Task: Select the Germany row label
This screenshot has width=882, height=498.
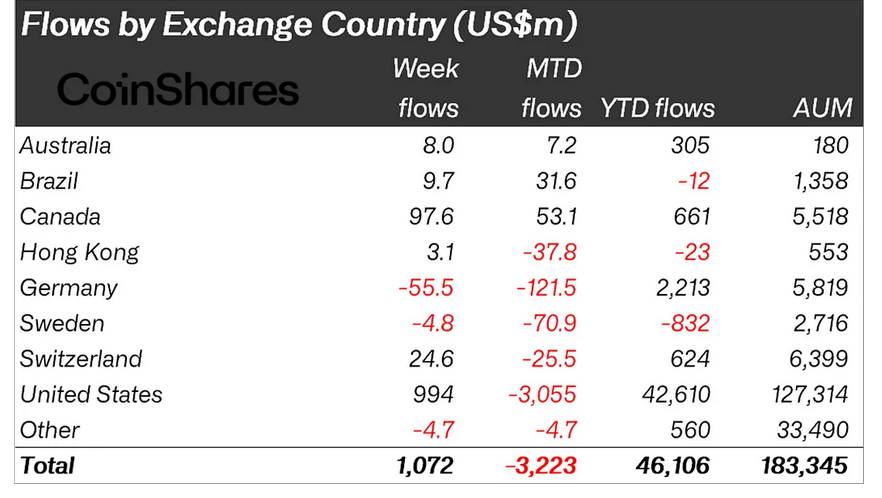Action: point(69,288)
